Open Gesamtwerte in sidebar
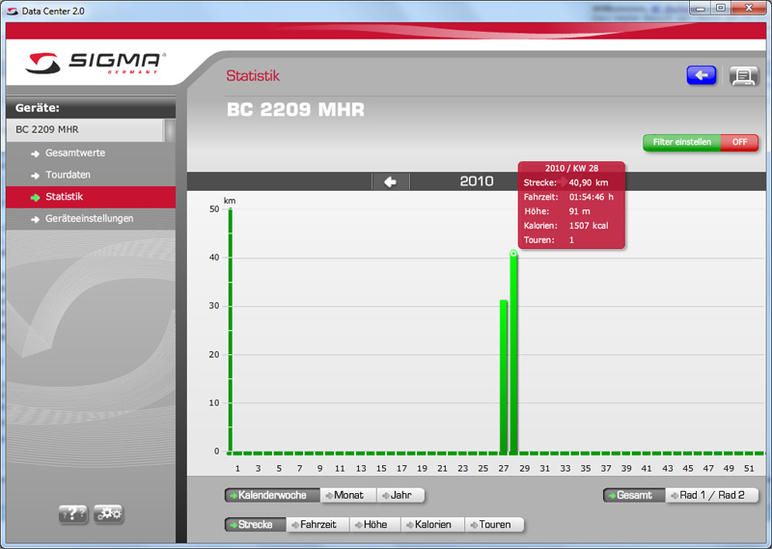The image size is (772, 549). tap(75, 153)
